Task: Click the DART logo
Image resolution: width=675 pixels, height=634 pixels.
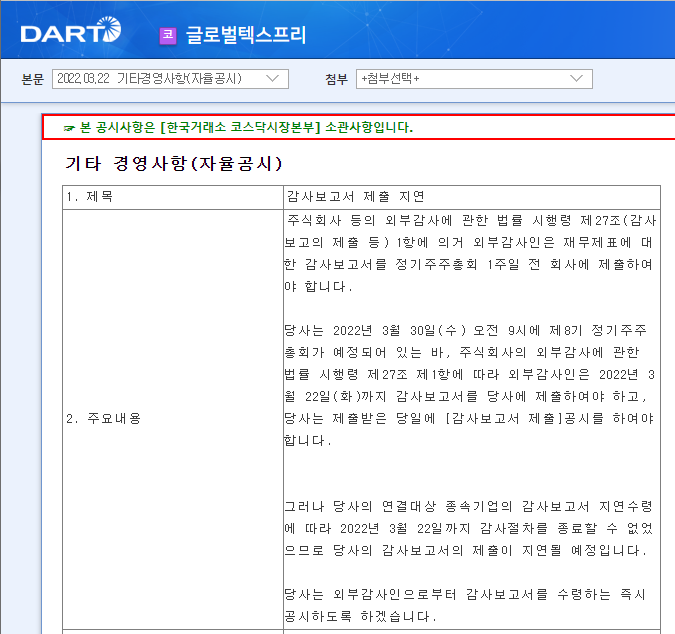Action: (x=70, y=33)
